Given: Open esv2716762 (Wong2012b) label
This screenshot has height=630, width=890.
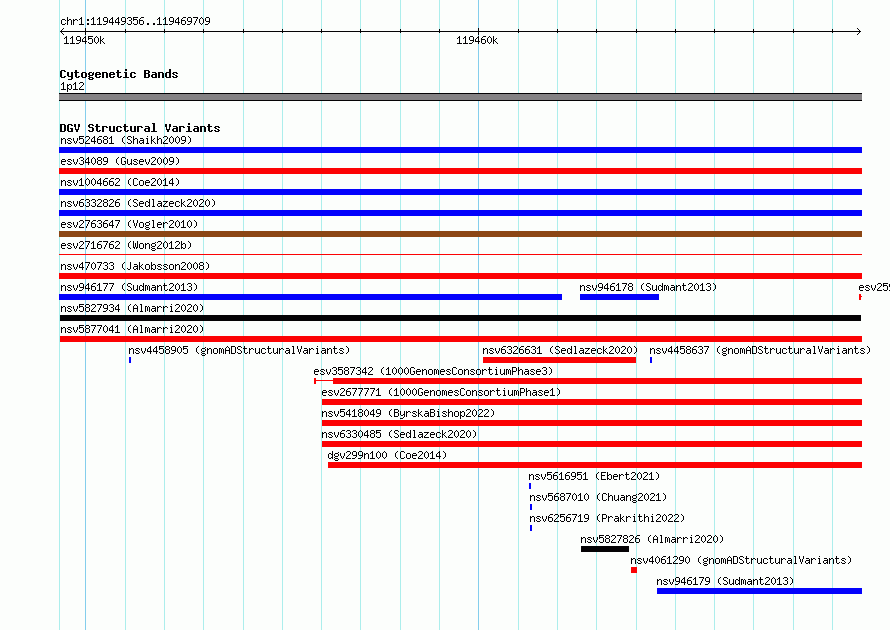Looking at the screenshot, I should coord(126,245).
